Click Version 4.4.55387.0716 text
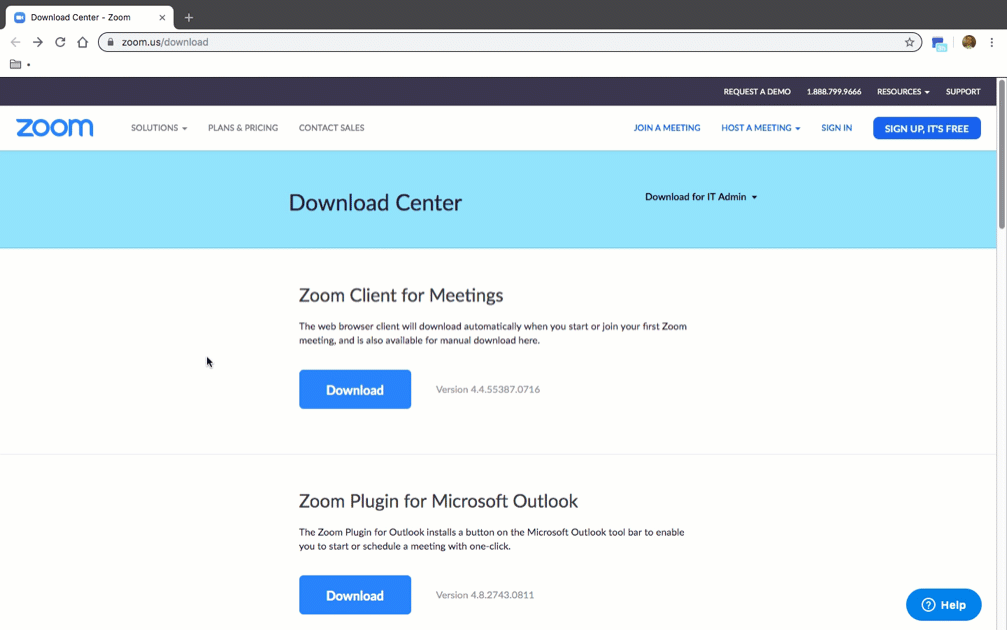The width and height of the screenshot is (1007, 630). click(487, 389)
